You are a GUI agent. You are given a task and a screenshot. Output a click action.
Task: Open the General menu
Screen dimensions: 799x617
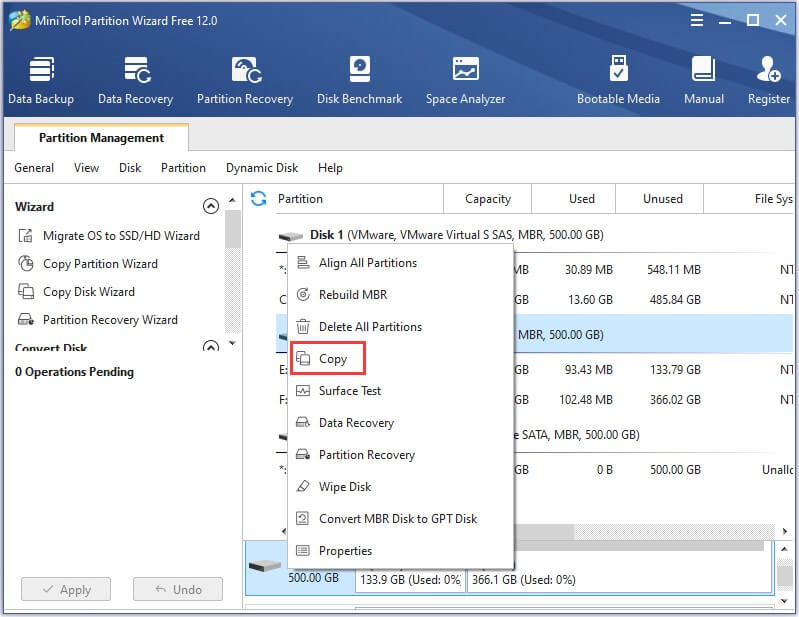34,168
